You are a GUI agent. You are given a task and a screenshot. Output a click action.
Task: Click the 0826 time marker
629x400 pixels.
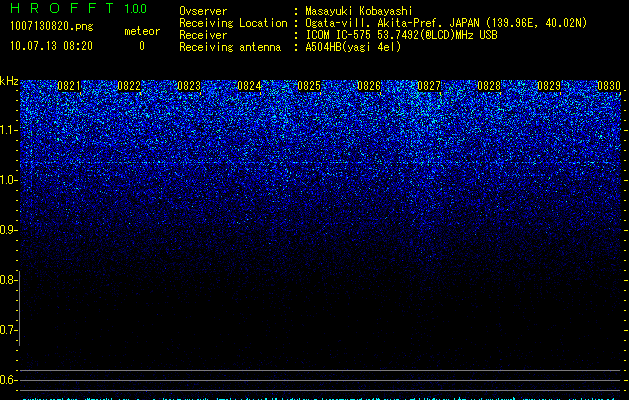pos(369,86)
